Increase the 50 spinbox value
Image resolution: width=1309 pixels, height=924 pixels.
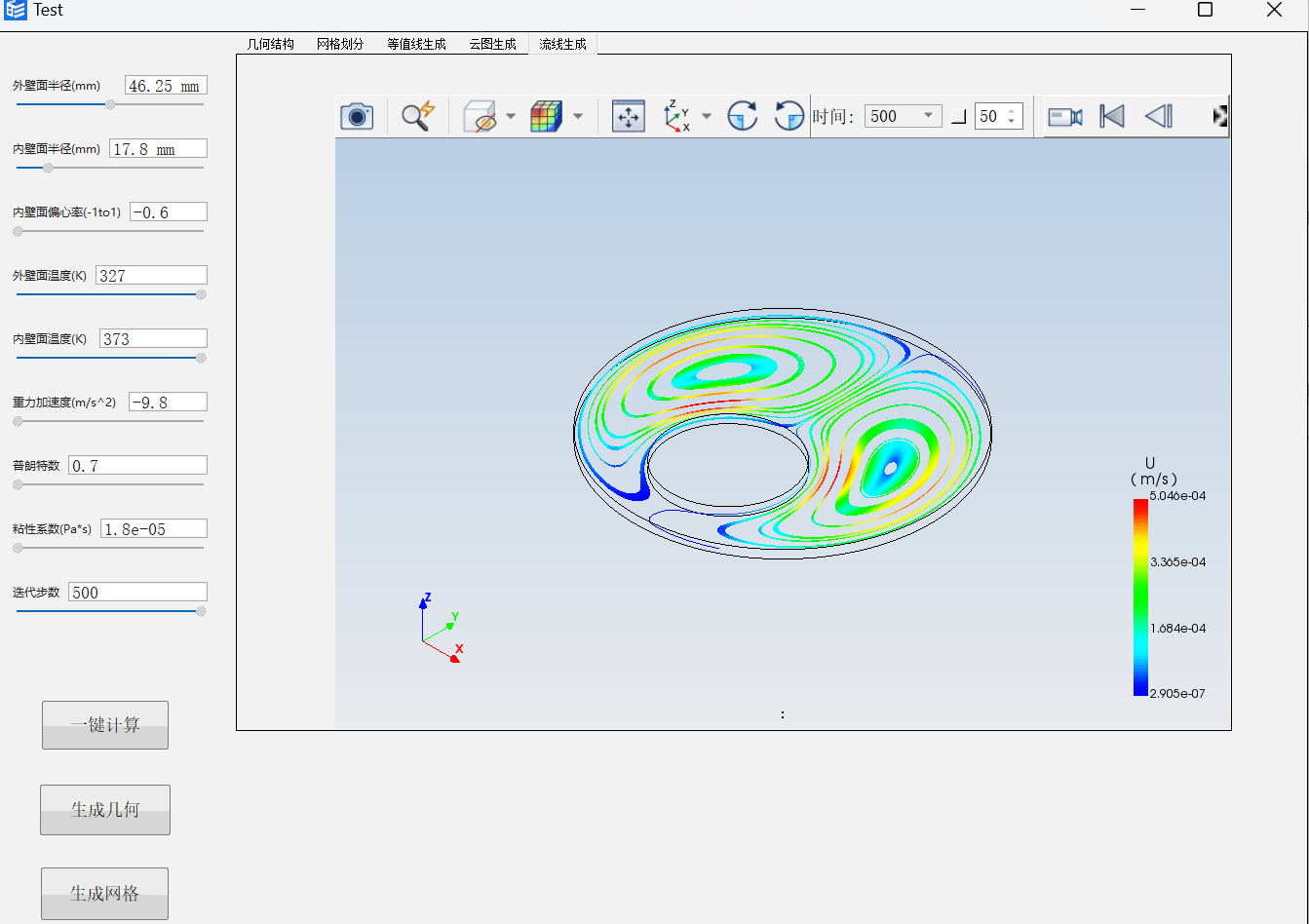[1012, 111]
